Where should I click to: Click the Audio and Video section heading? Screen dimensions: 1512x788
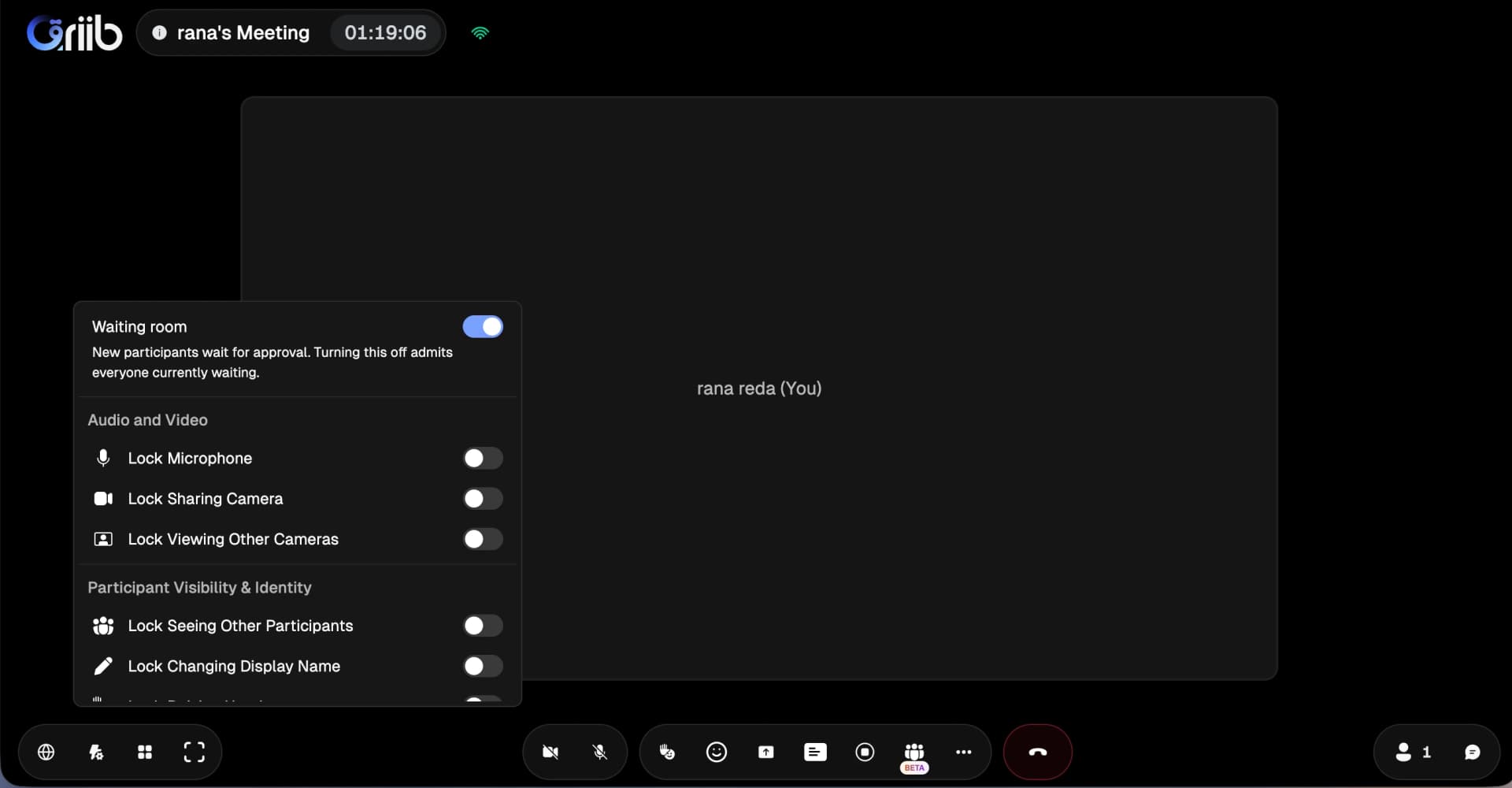click(147, 420)
